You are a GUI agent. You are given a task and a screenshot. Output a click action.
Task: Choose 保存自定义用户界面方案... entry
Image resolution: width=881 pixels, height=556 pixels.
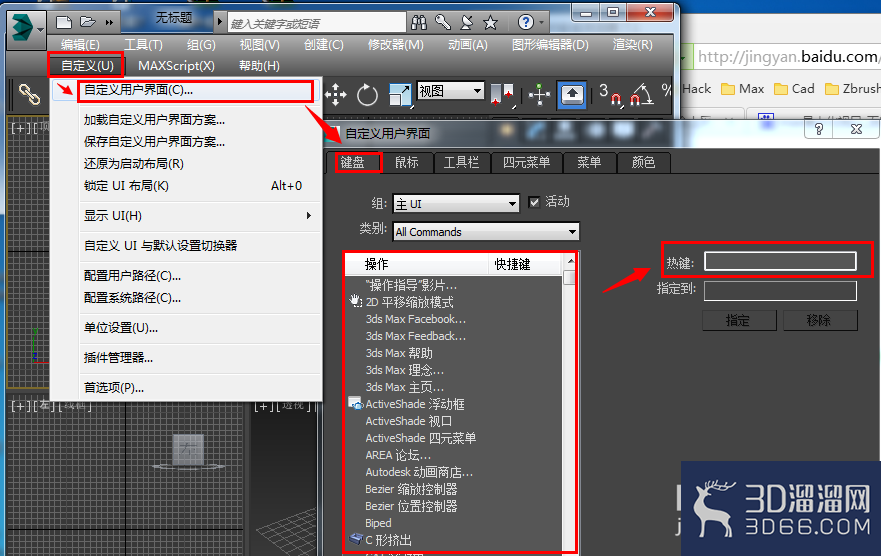point(187,142)
